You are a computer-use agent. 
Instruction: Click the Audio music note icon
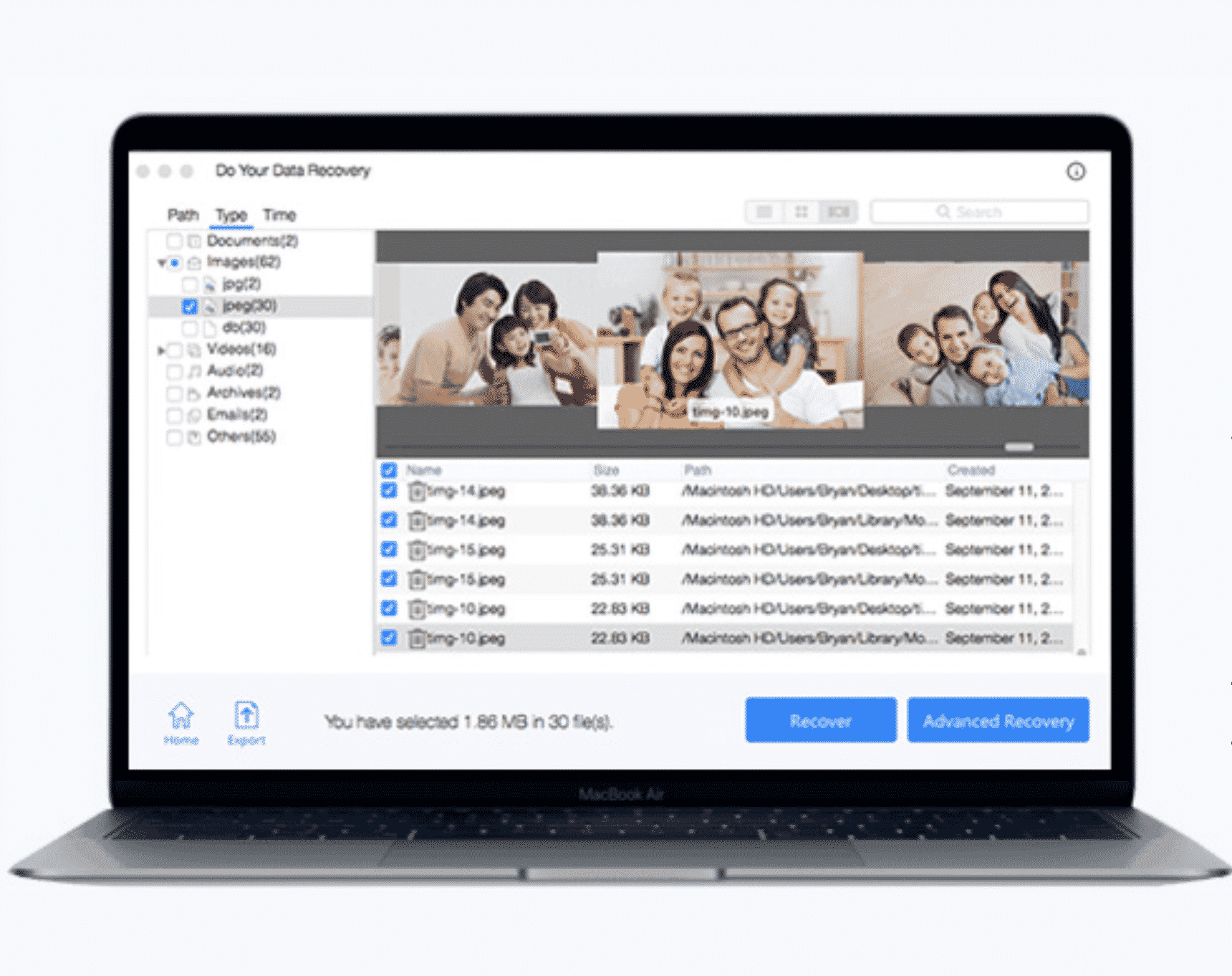[x=194, y=371]
